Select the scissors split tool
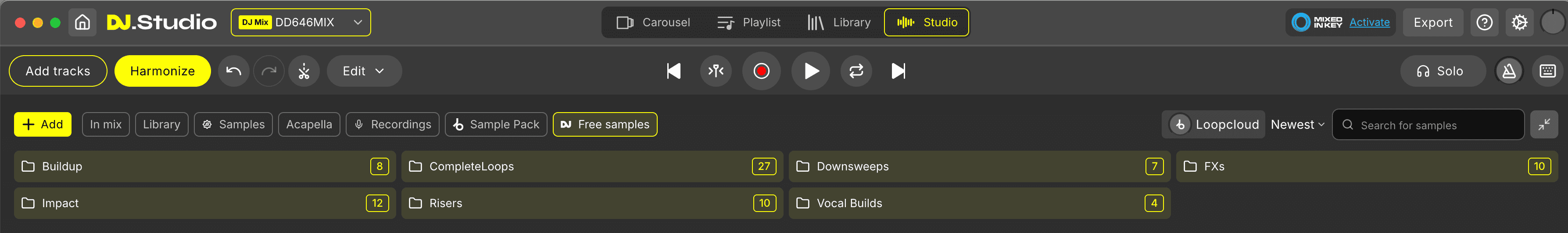Screen dimensions: 1568x233 304,71
